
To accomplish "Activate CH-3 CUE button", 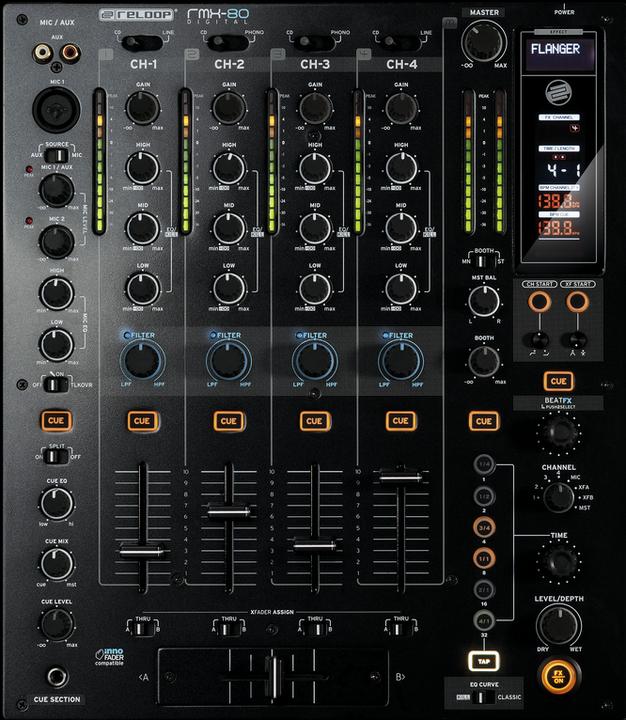I will pos(315,421).
